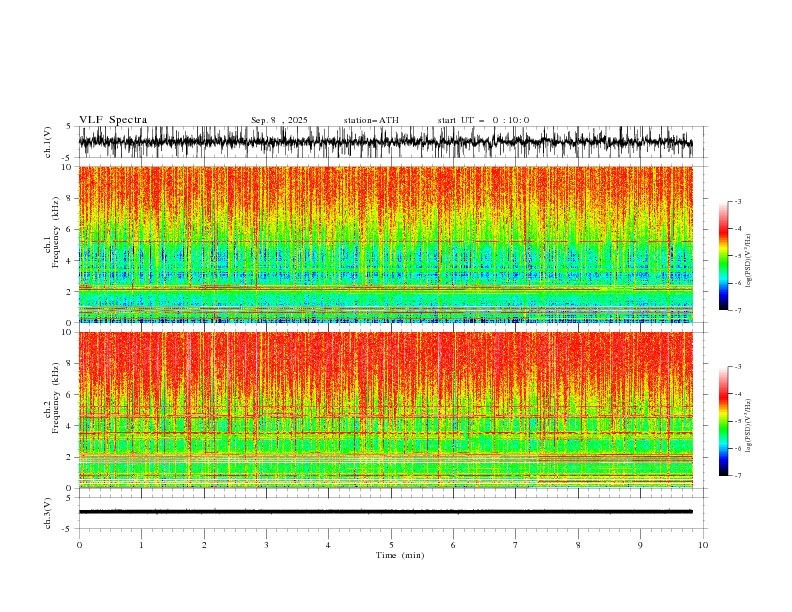The image size is (792, 612).
Task: Click the -5 V tick on ch.3(V) axis
Action: [68, 529]
